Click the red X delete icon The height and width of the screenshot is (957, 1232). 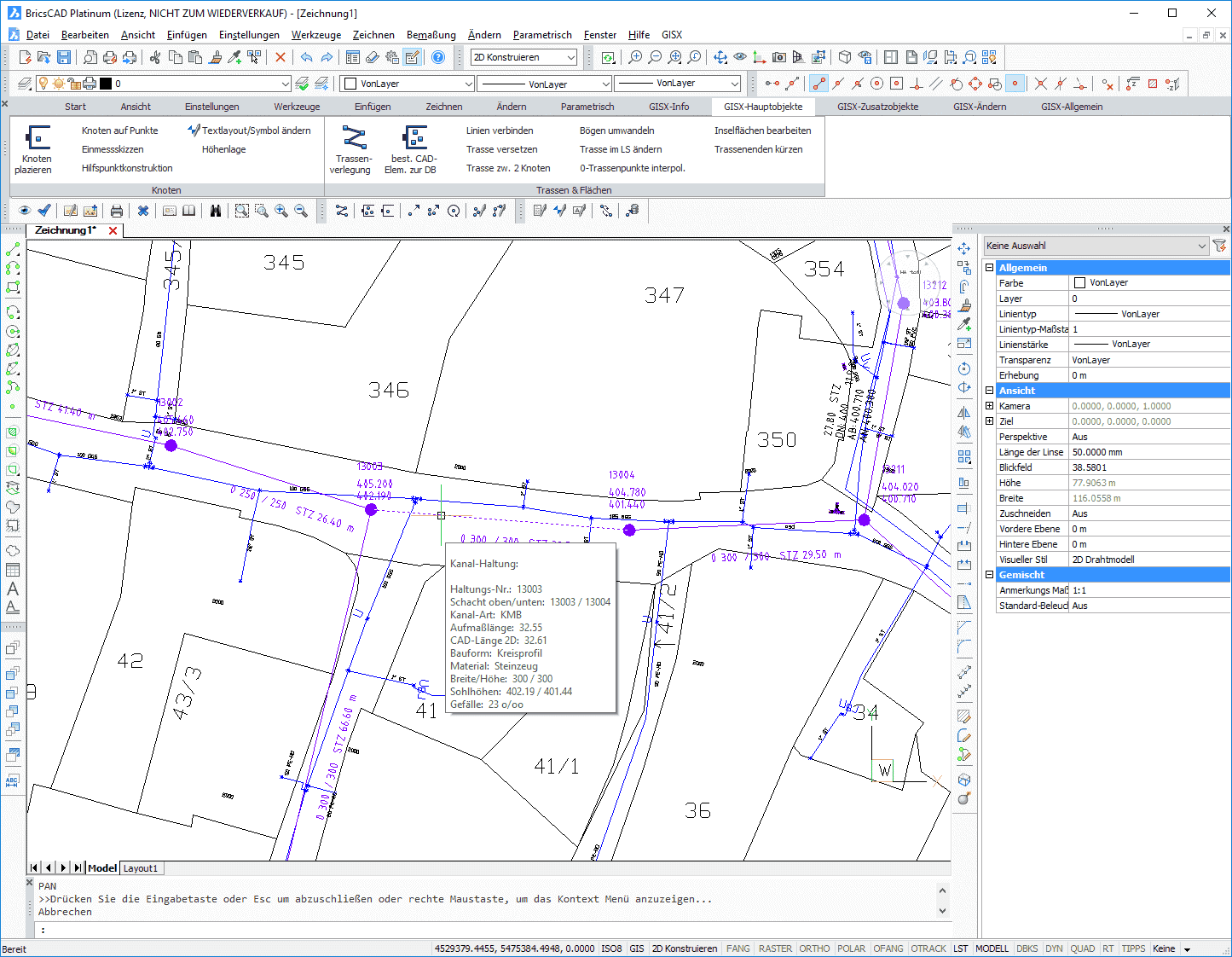click(x=281, y=57)
